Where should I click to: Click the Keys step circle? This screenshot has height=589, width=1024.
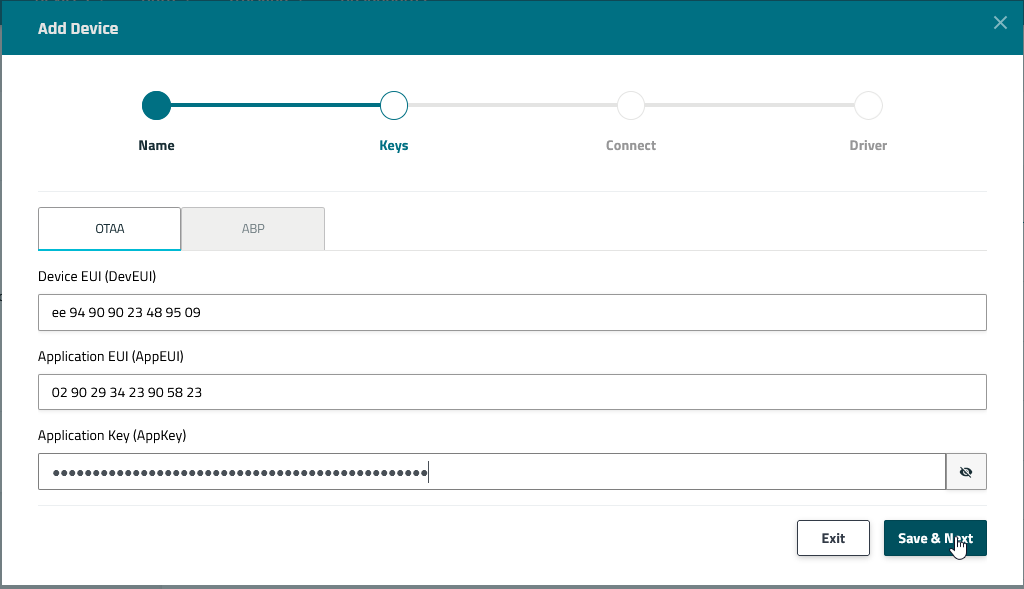pos(394,105)
